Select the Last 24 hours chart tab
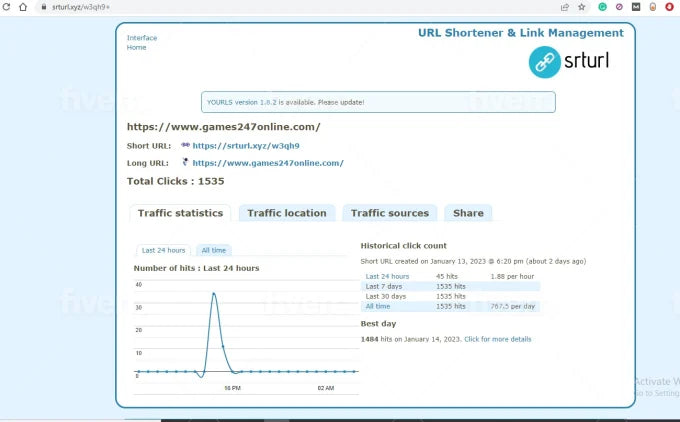 point(163,250)
